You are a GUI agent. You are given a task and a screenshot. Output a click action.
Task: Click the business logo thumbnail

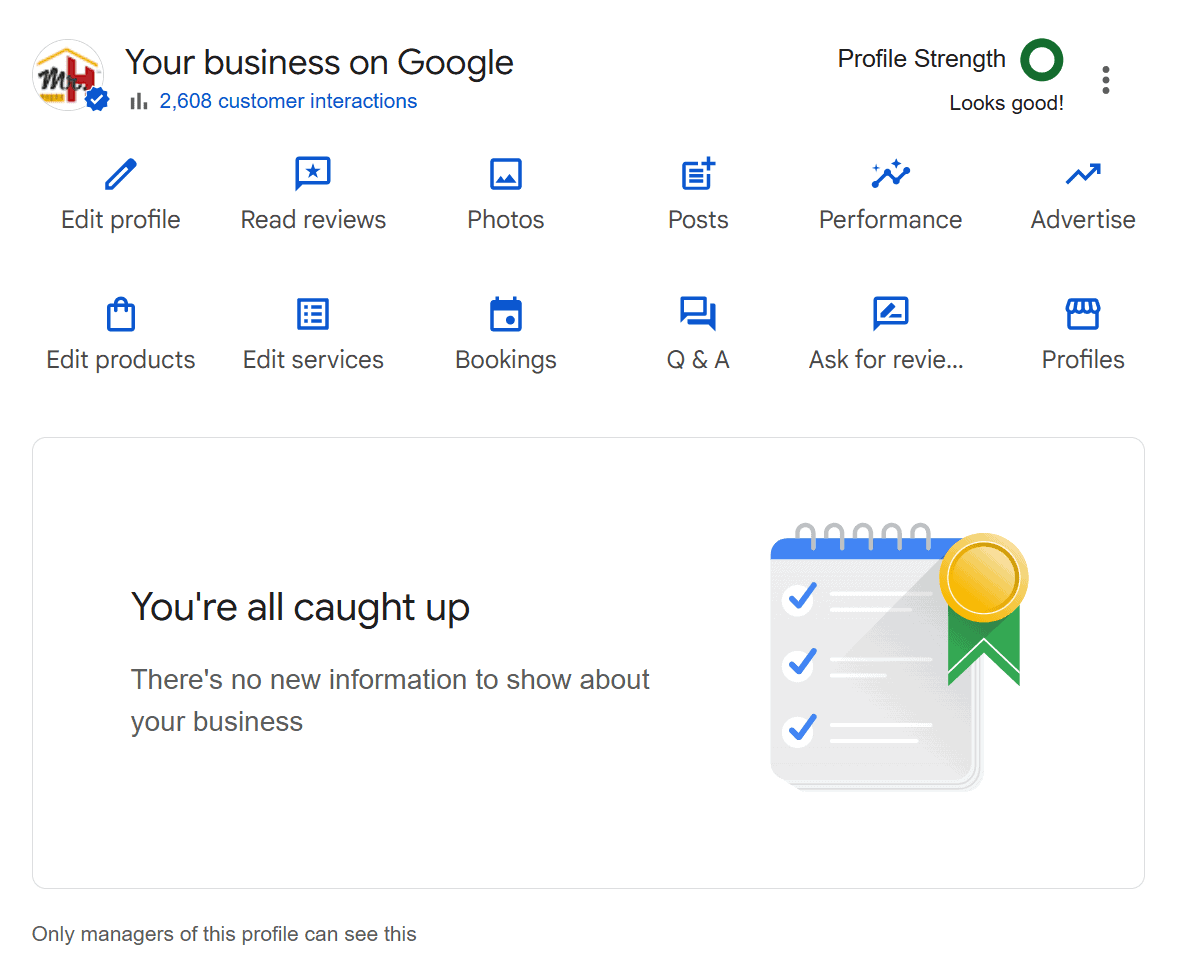pyautogui.click(x=68, y=75)
